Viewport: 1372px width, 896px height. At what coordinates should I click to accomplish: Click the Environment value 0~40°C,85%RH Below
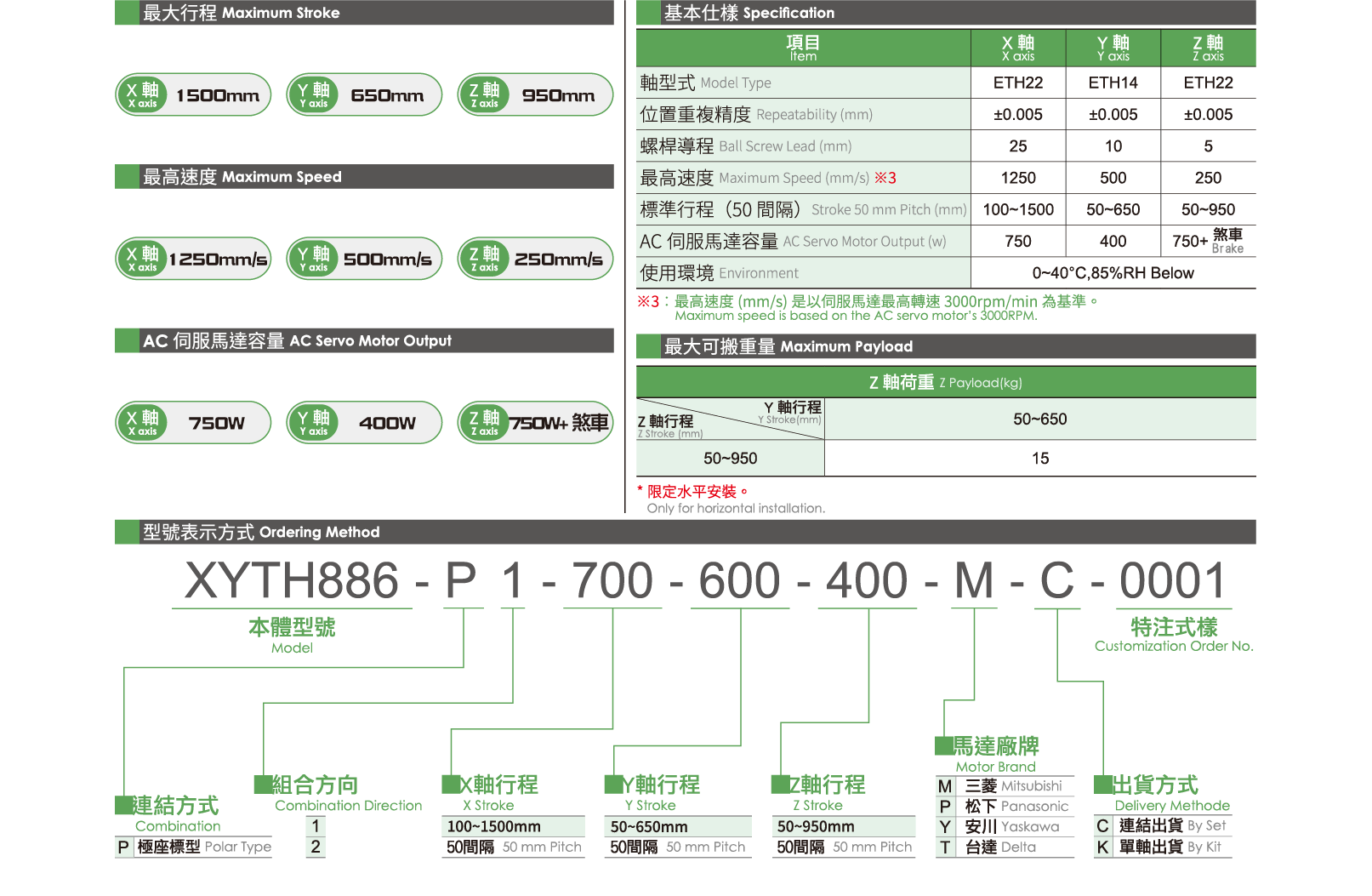pos(1113,273)
